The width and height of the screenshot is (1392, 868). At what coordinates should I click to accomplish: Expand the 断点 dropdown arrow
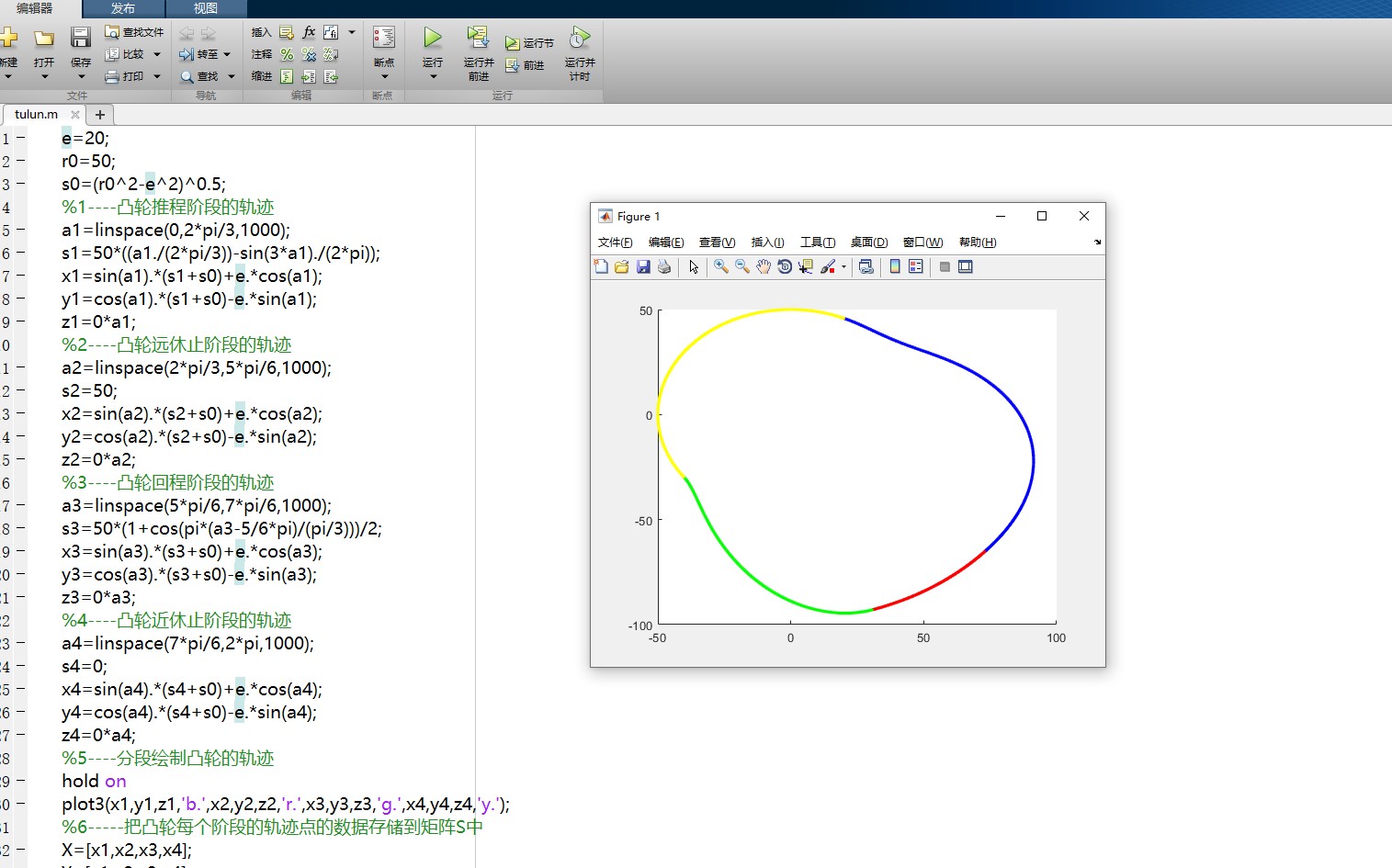(384, 76)
